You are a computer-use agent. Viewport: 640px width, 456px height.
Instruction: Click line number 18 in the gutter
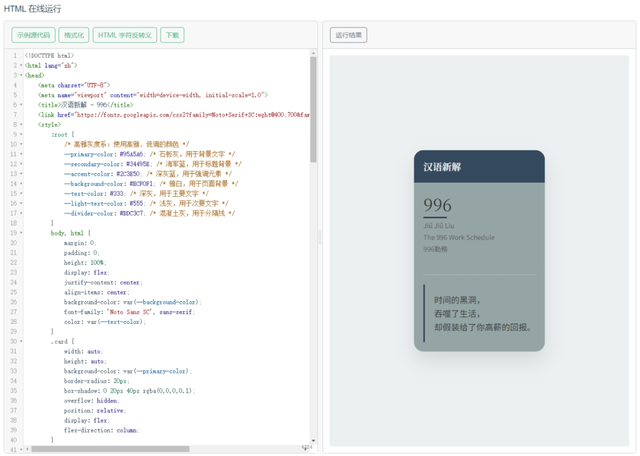click(13, 223)
